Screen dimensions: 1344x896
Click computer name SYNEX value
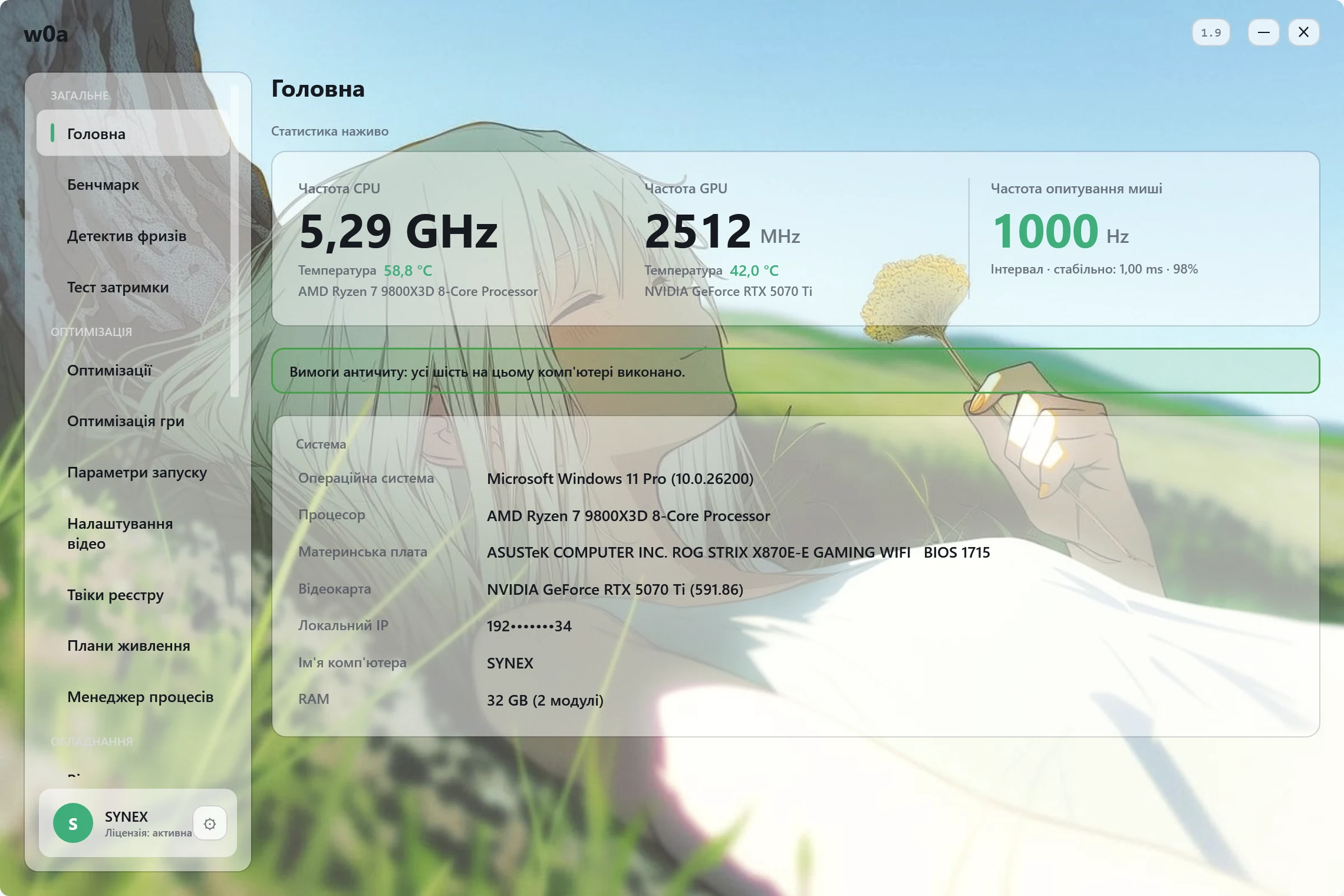point(510,663)
